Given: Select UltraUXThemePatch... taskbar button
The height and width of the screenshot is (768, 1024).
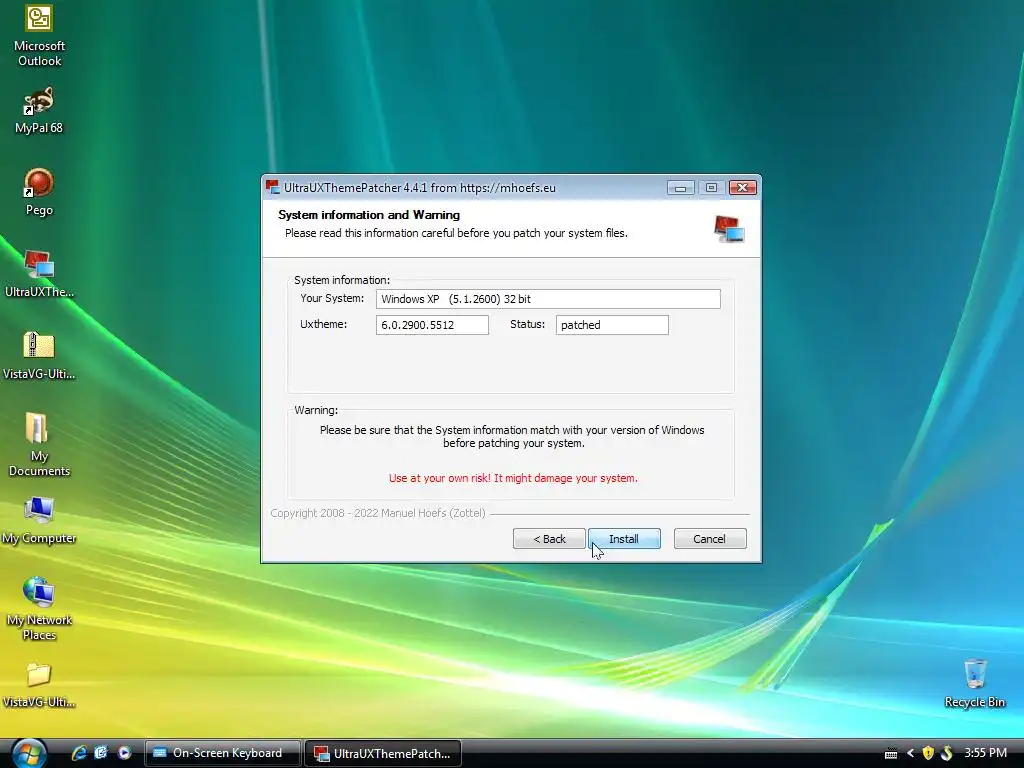Looking at the screenshot, I should [383, 753].
